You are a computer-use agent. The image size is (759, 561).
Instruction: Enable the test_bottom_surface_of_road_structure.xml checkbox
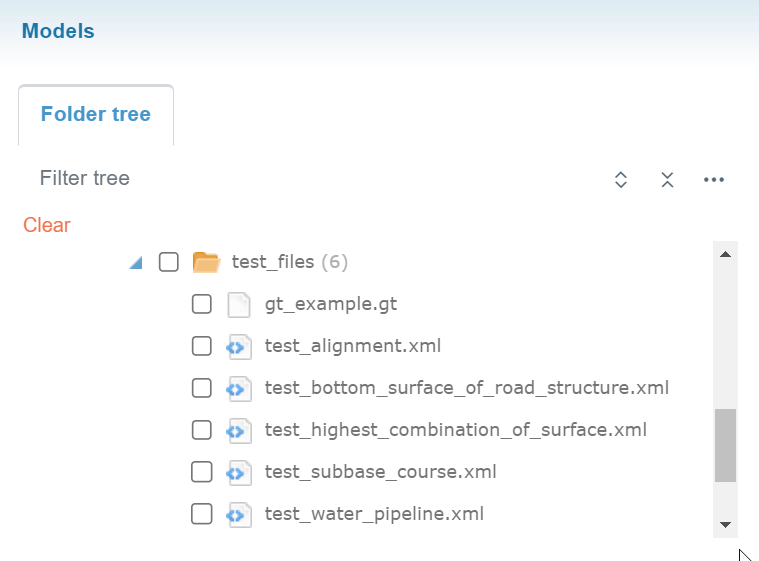click(x=202, y=388)
